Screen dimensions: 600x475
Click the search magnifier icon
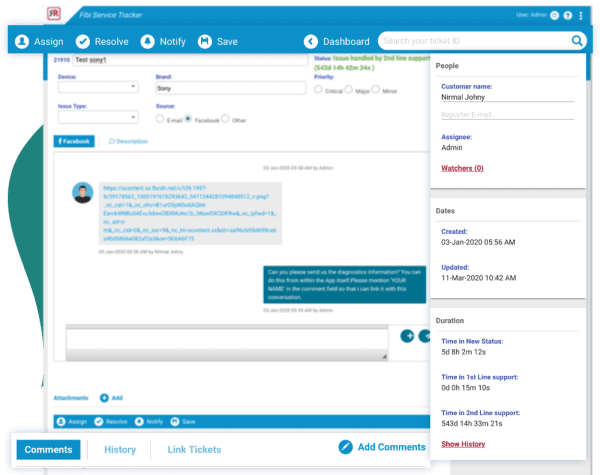(577, 40)
